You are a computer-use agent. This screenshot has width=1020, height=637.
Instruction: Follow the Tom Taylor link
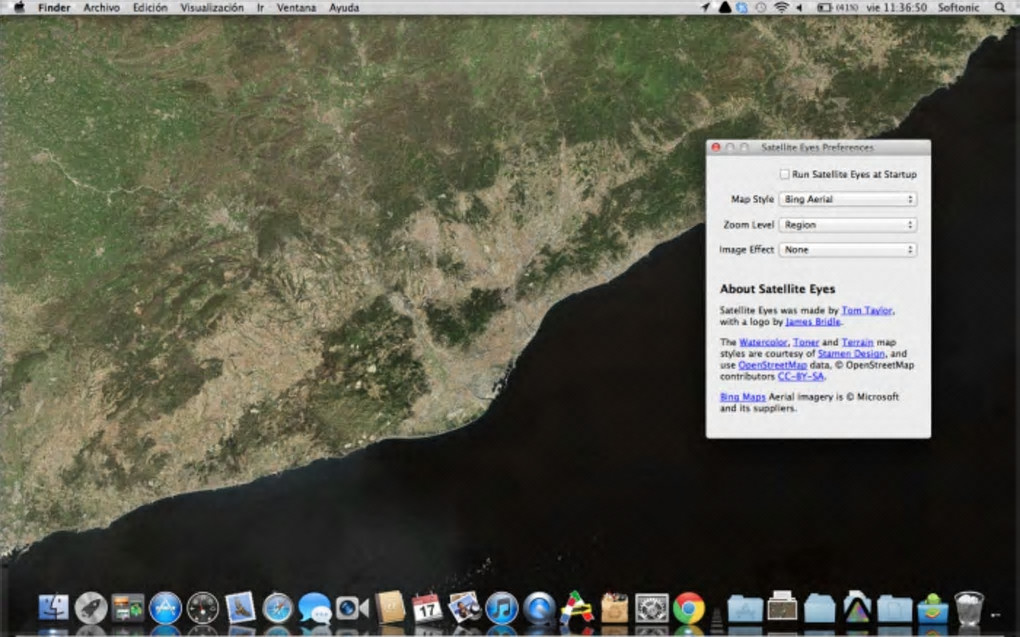click(866, 311)
